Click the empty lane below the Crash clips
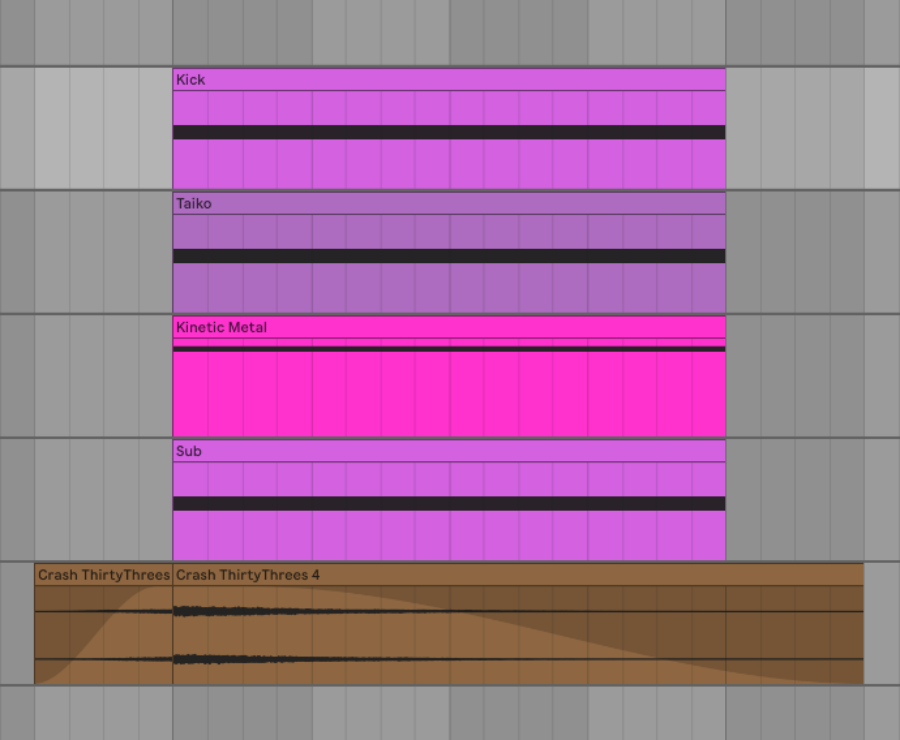This screenshot has width=900, height=740. (448, 712)
